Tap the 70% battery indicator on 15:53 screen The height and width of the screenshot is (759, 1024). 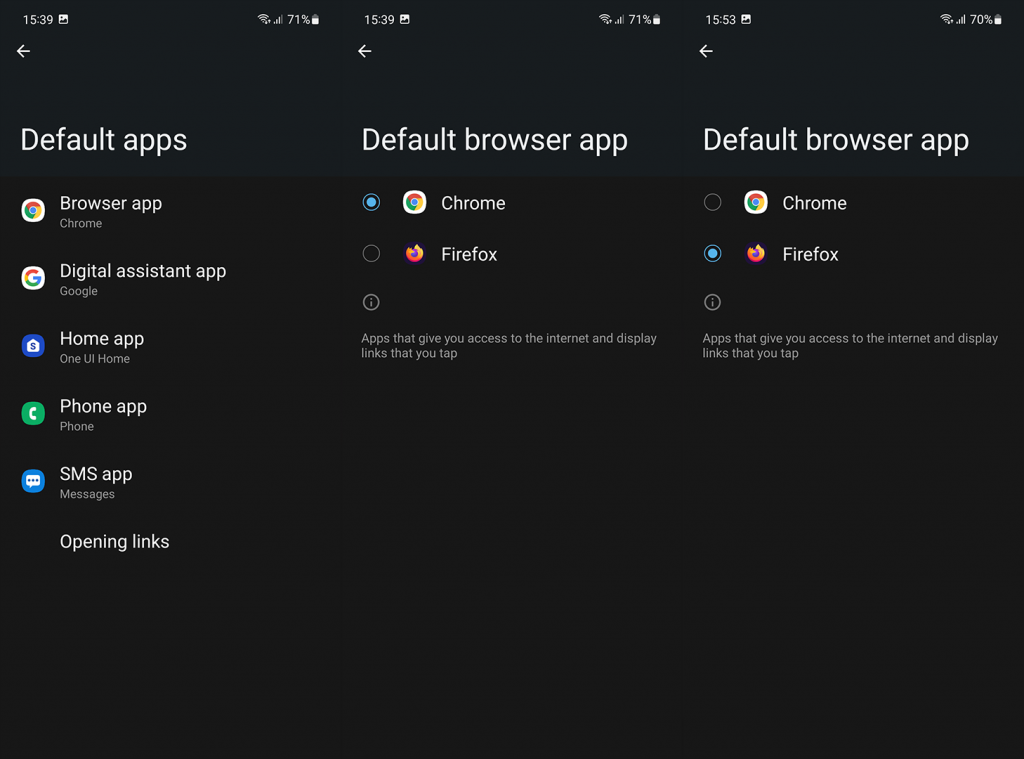pos(985,20)
